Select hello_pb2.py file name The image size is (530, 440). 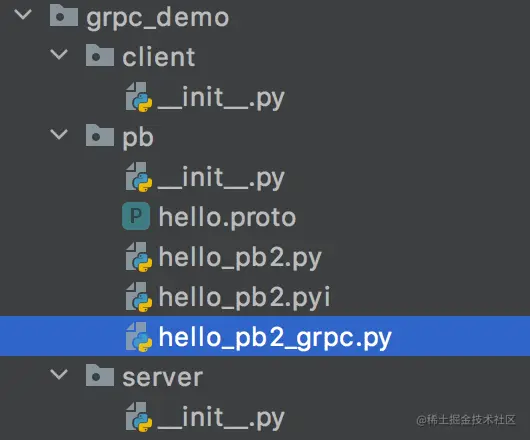coord(240,258)
